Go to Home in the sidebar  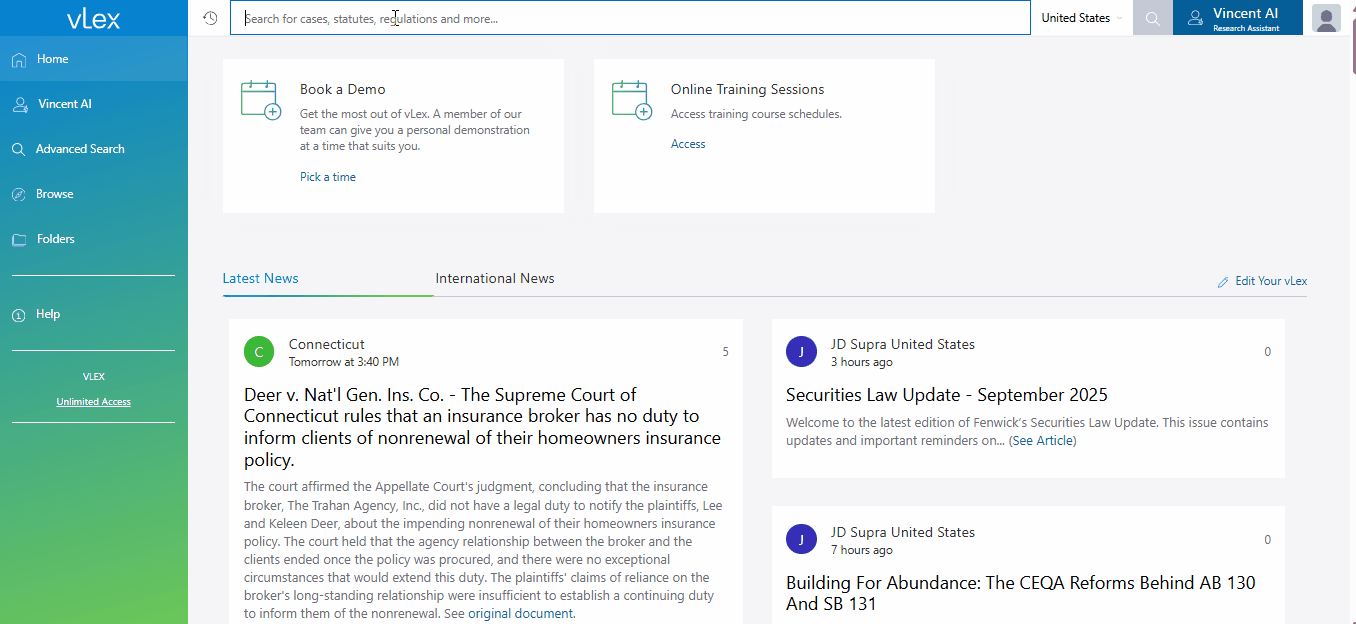pos(52,59)
